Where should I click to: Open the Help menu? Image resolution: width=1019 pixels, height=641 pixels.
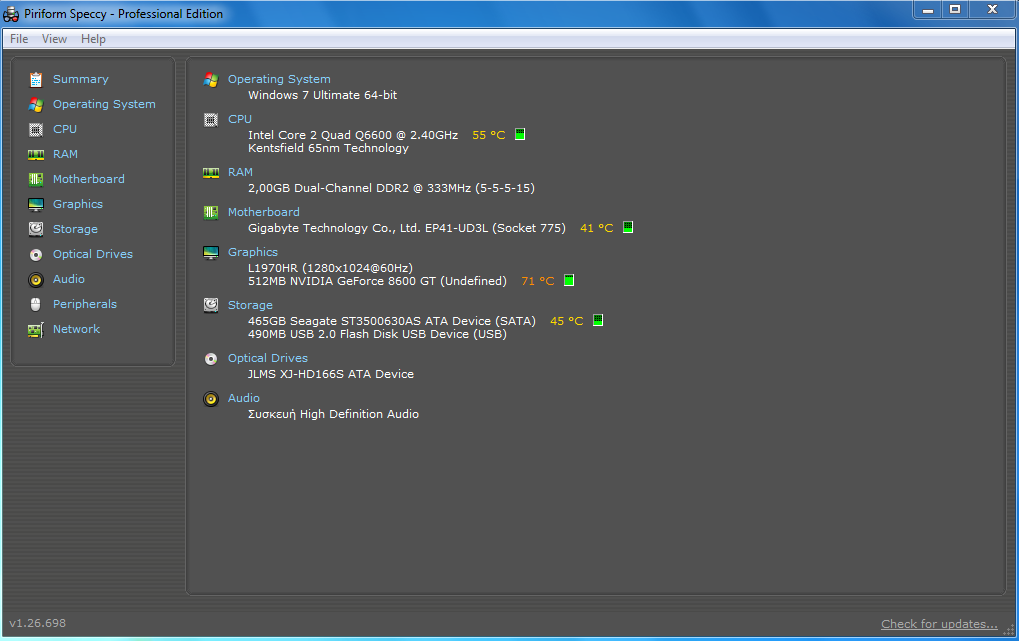click(x=94, y=39)
